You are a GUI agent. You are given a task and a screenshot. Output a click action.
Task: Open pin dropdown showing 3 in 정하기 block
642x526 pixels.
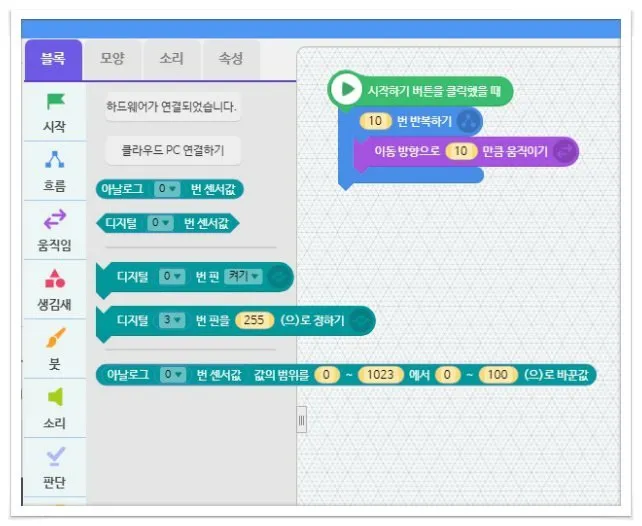pyautogui.click(x=172, y=320)
